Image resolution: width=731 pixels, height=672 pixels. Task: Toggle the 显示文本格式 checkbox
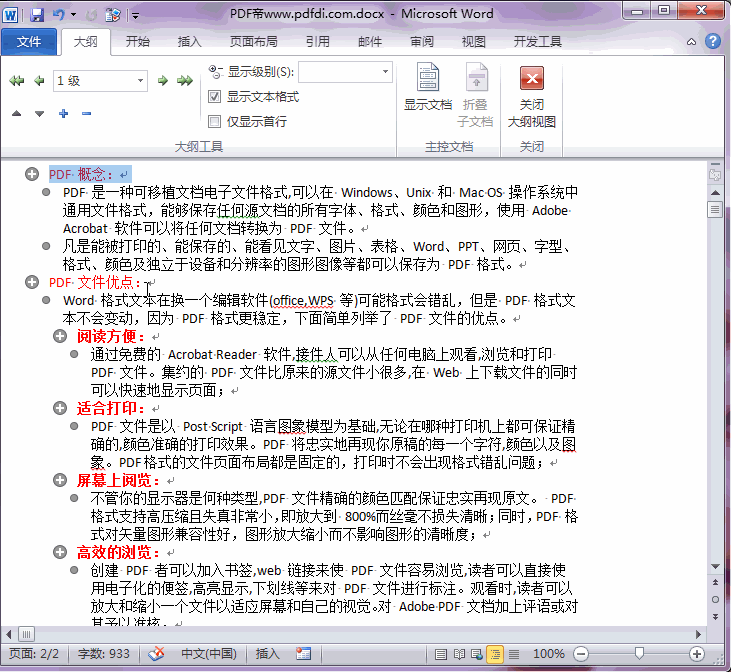214,97
